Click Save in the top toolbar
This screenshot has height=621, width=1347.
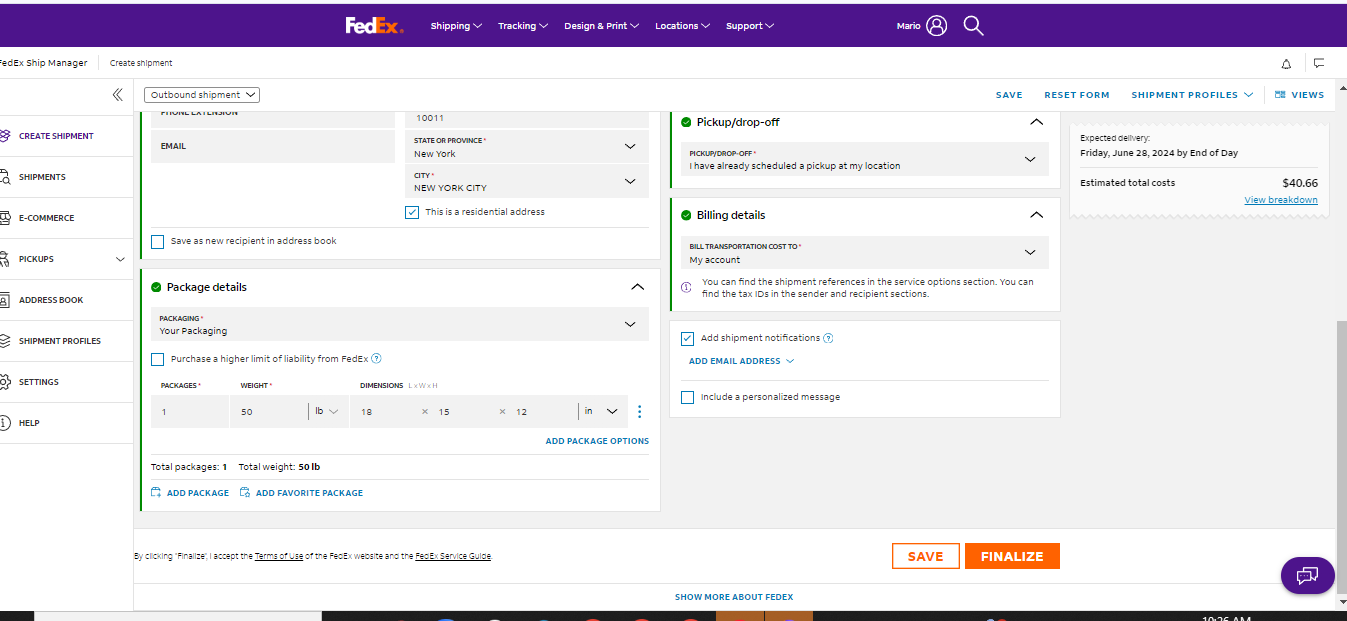coord(1009,95)
